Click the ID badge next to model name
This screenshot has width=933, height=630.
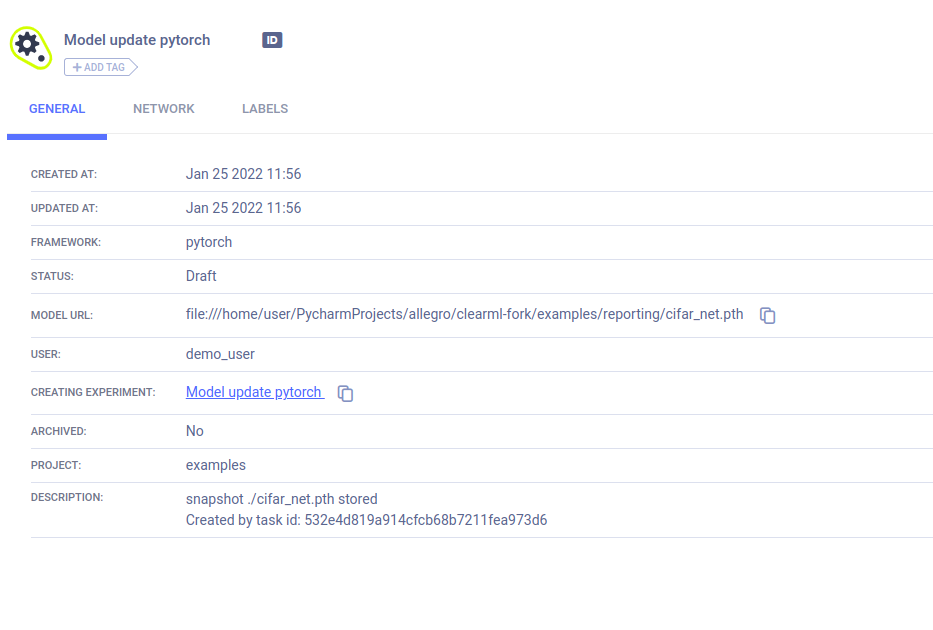(x=272, y=40)
